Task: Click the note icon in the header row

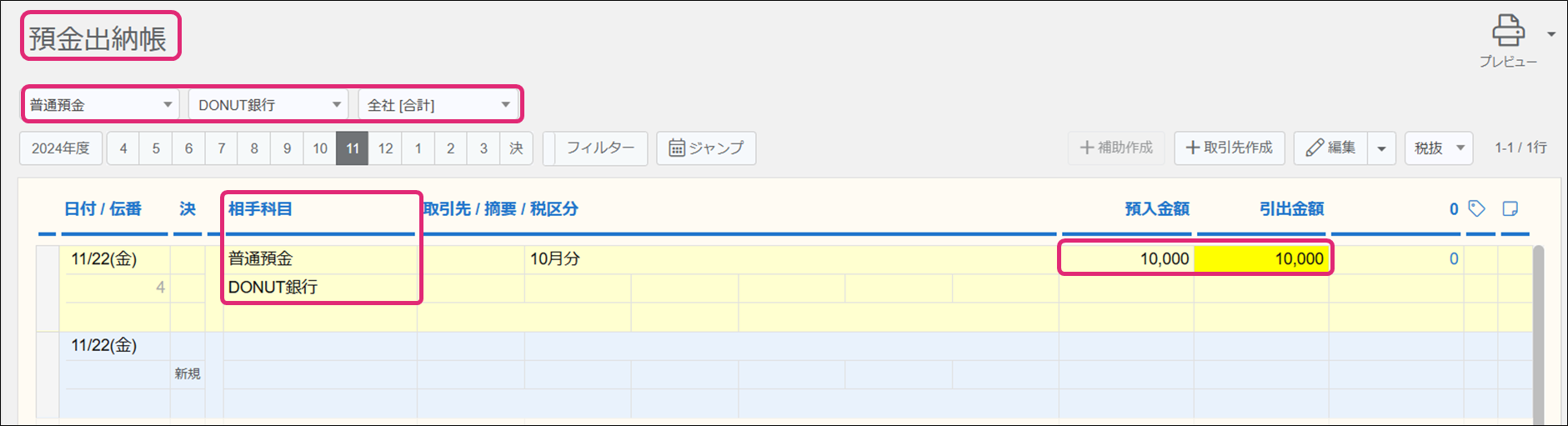Action: [1510, 208]
